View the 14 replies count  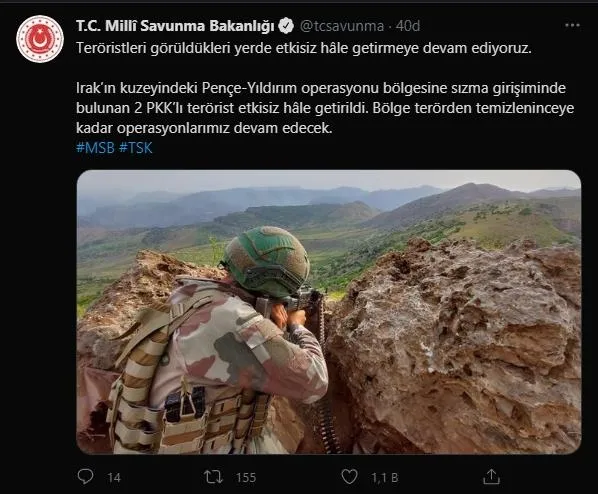[x=114, y=478]
